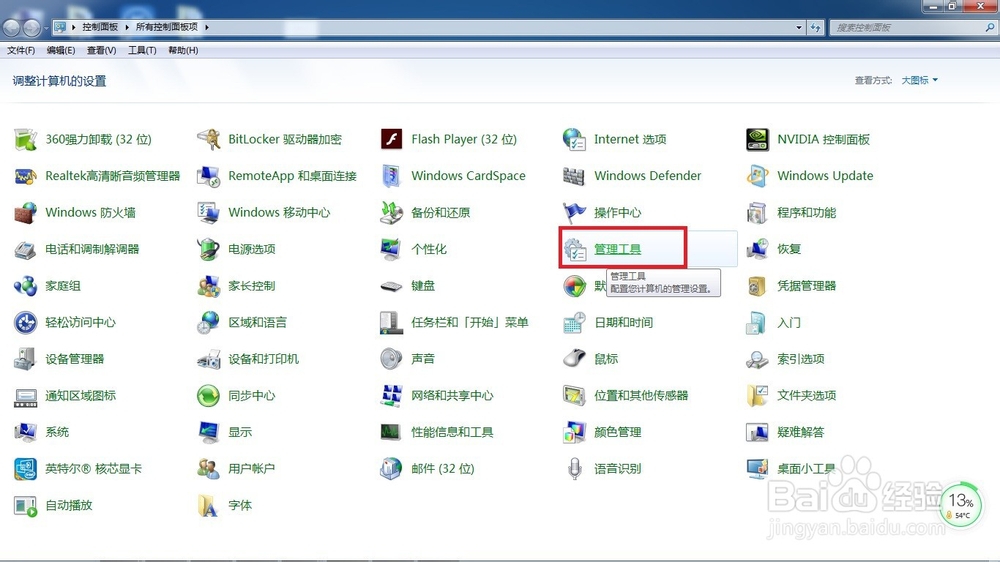The height and width of the screenshot is (562, 1000).
Task: Open the 帮助(H) menu
Action: [183, 50]
